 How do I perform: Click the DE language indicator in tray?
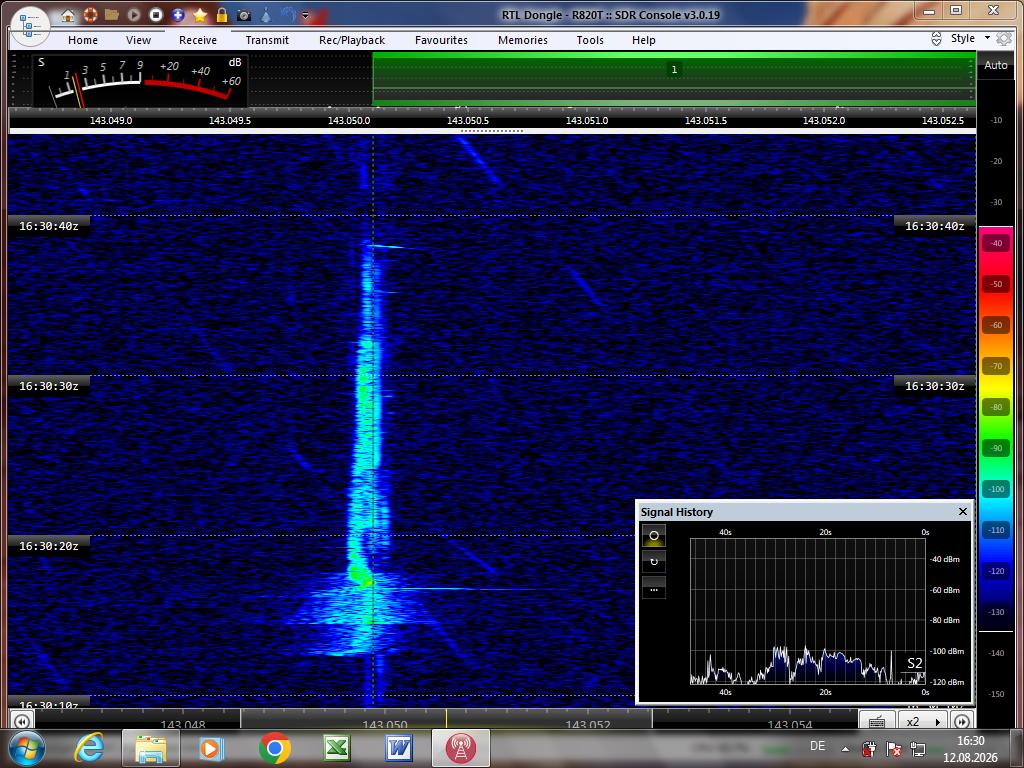(x=817, y=746)
